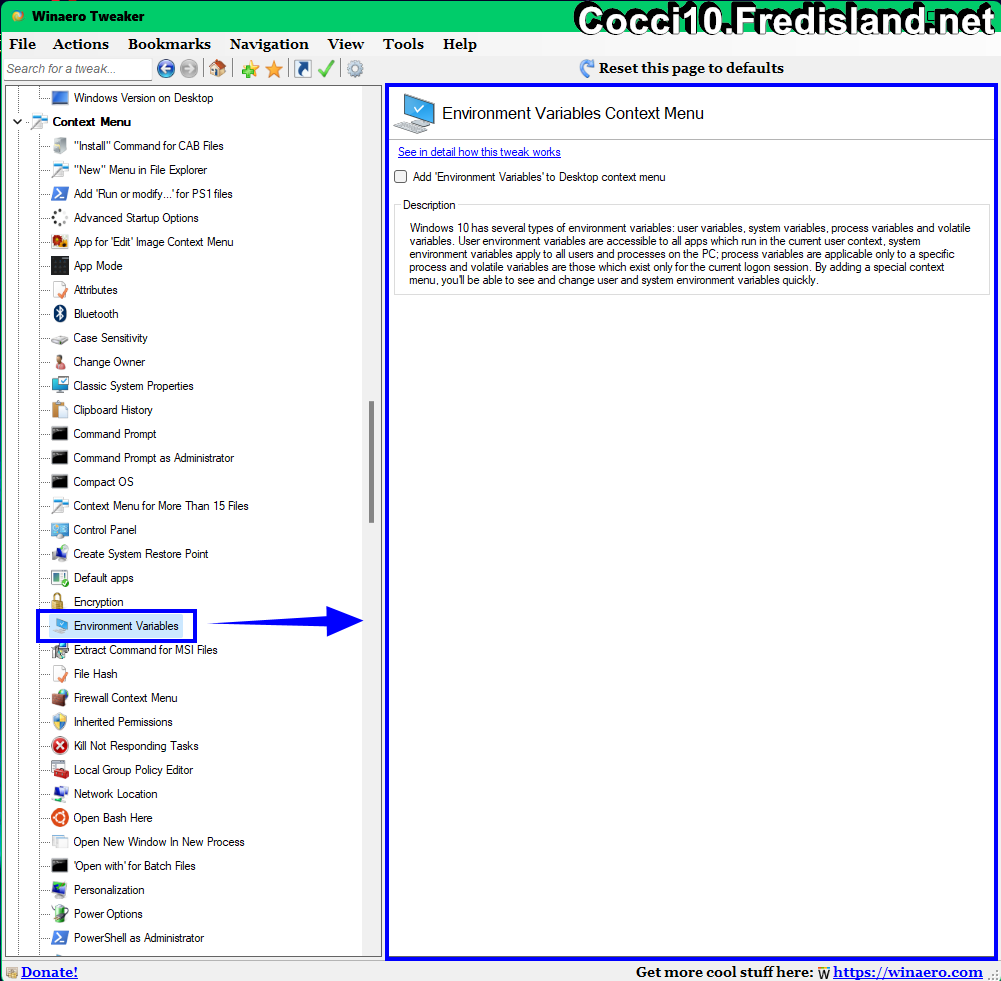The width and height of the screenshot is (1001, 981).
Task: Click the Advanced Startup Options spinner icon
Action: [60, 218]
